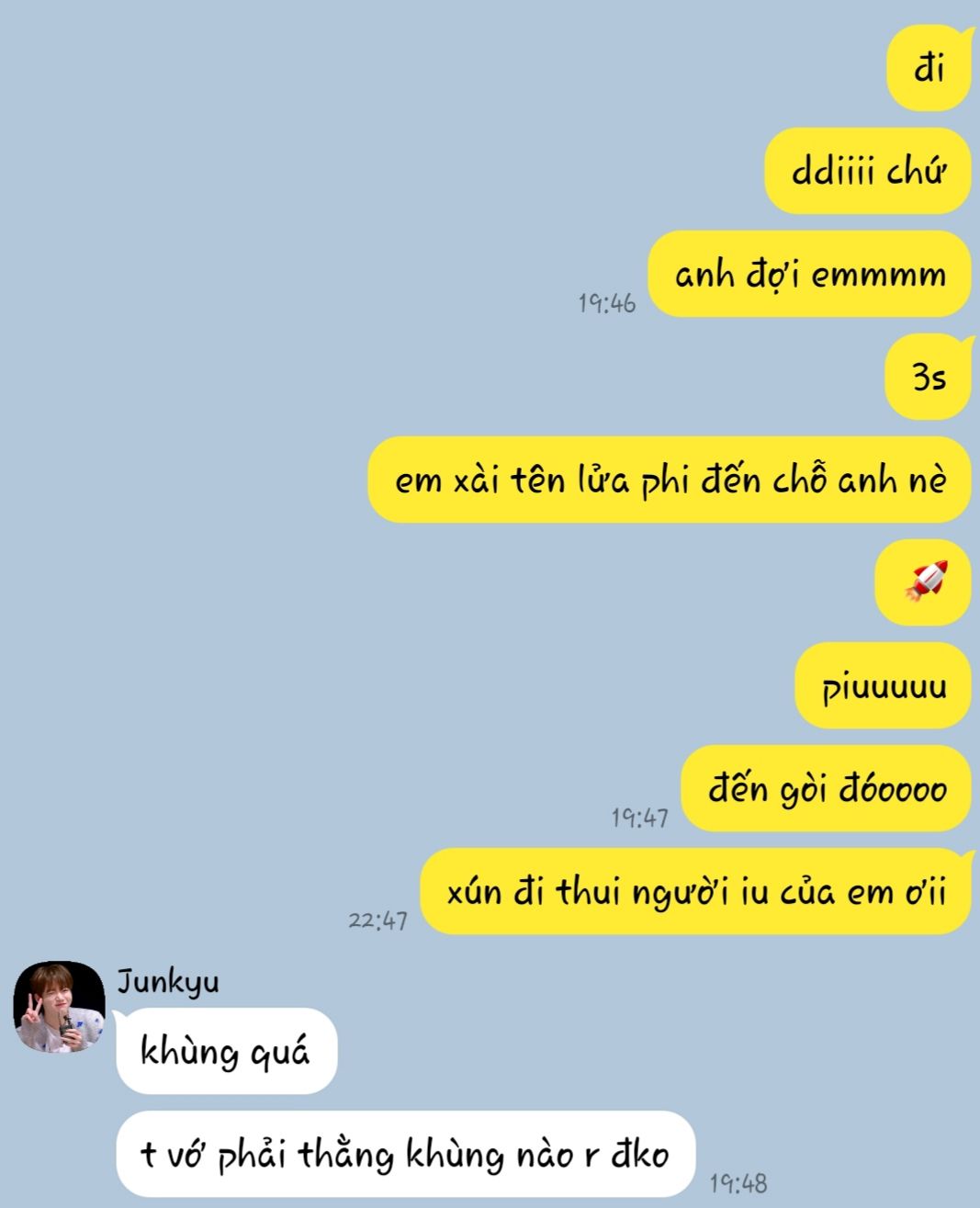Select the "đến gòi đóoooo" bubble
The image size is (980, 1208).
pos(826,788)
